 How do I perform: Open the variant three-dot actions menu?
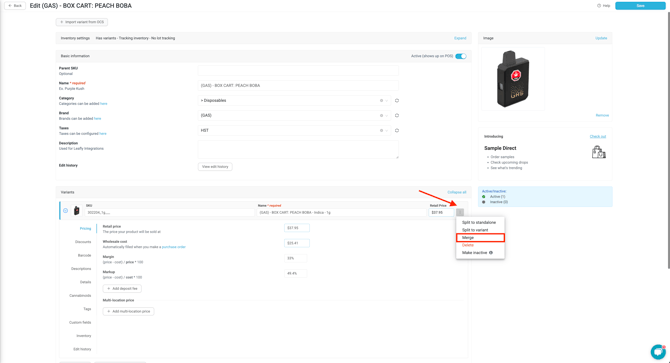click(x=460, y=212)
